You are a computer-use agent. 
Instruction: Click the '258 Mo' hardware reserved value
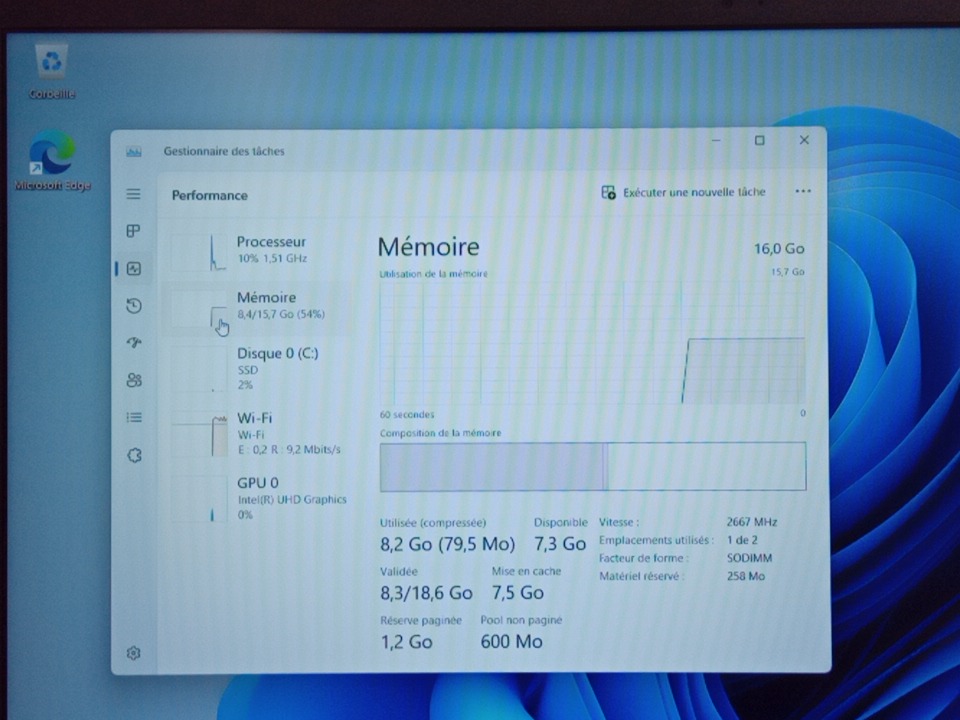click(746, 576)
